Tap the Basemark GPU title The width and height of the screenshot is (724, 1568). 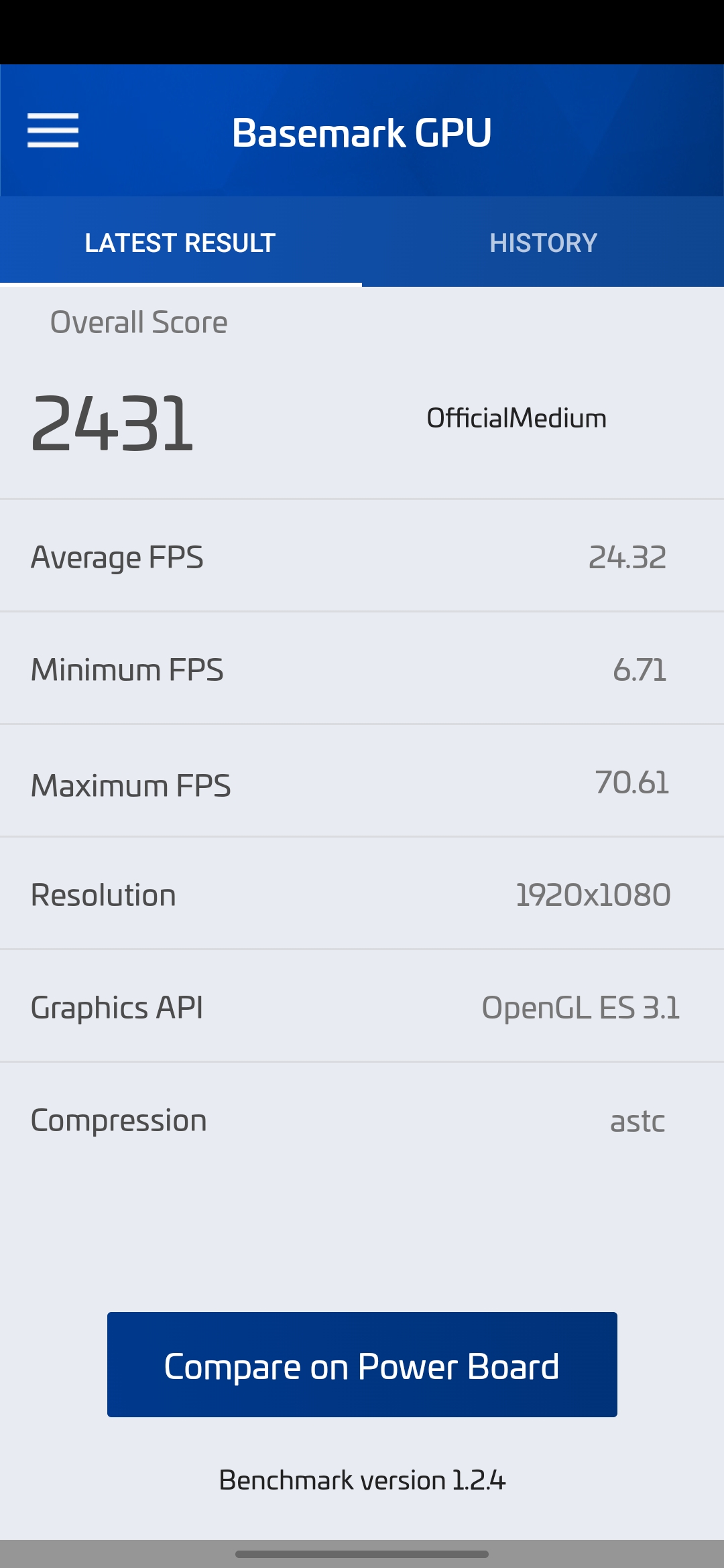[x=362, y=132]
